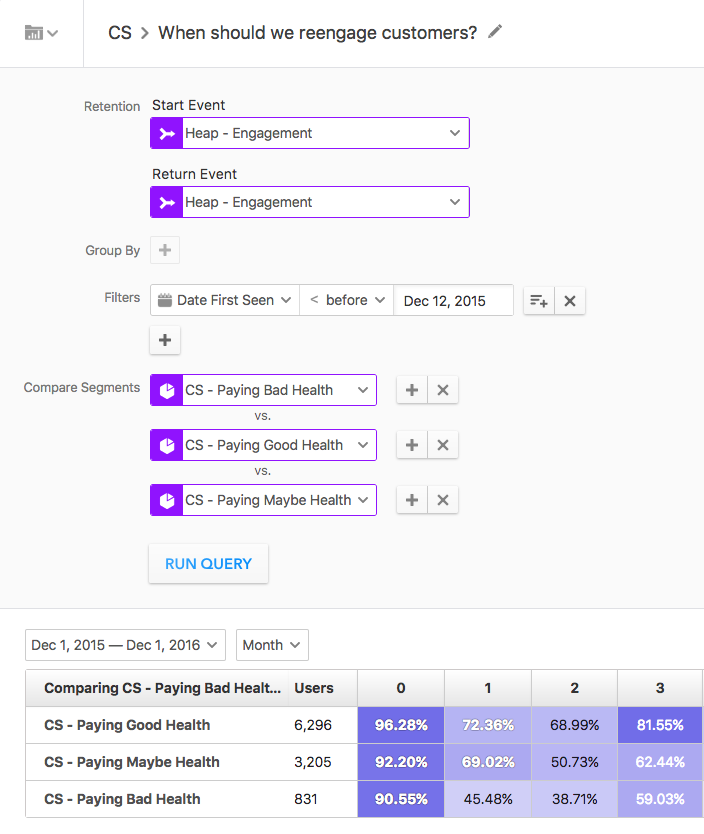This screenshot has width=704, height=834.
Task: Select the CS - Paying Bad Health table row label
Action: coord(122,799)
